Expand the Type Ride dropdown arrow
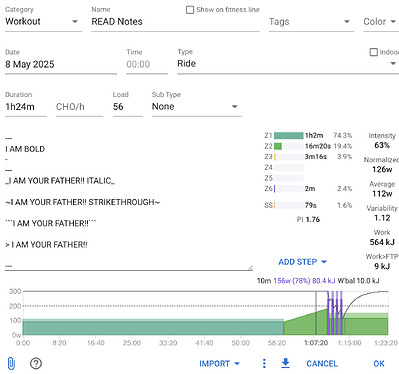Viewport: 399px width, 374px height. click(x=393, y=63)
